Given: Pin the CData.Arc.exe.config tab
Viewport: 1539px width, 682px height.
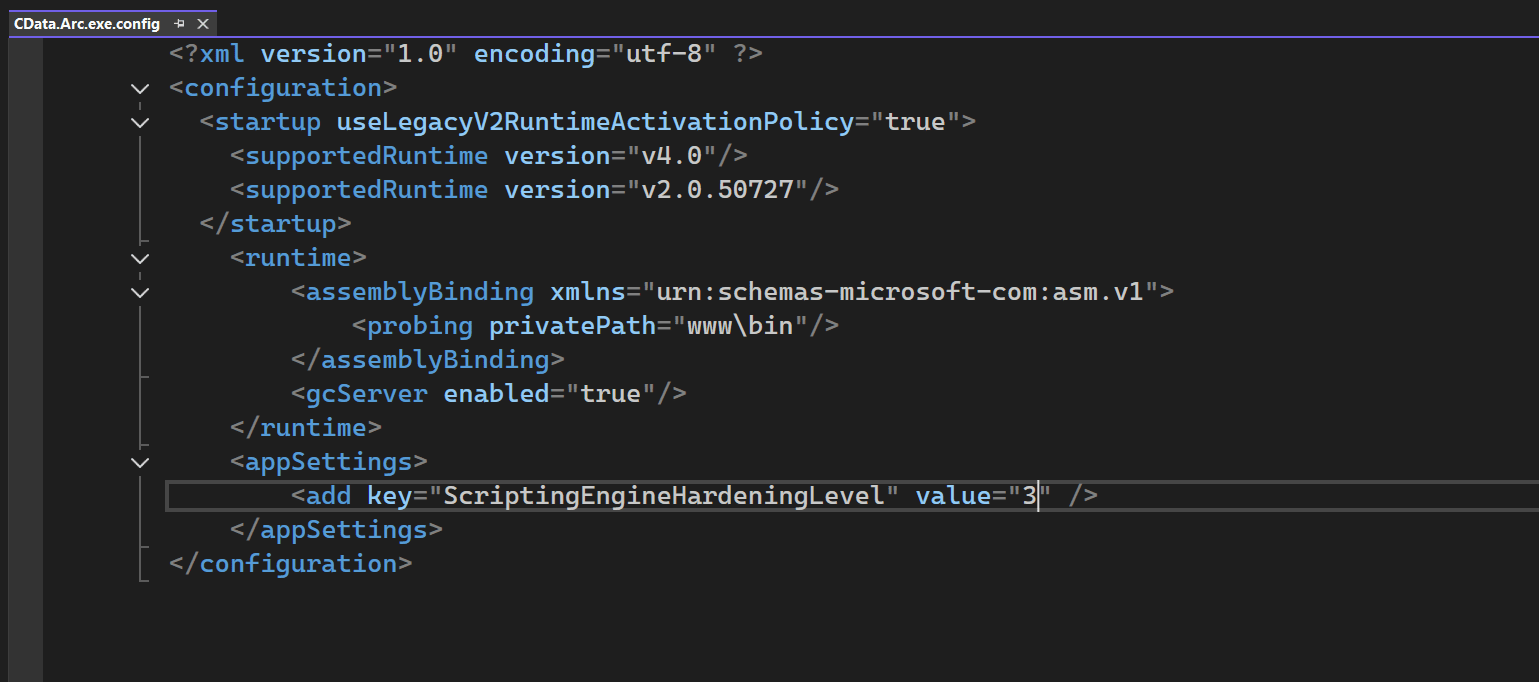Looking at the screenshot, I should pyautogui.click(x=179, y=24).
